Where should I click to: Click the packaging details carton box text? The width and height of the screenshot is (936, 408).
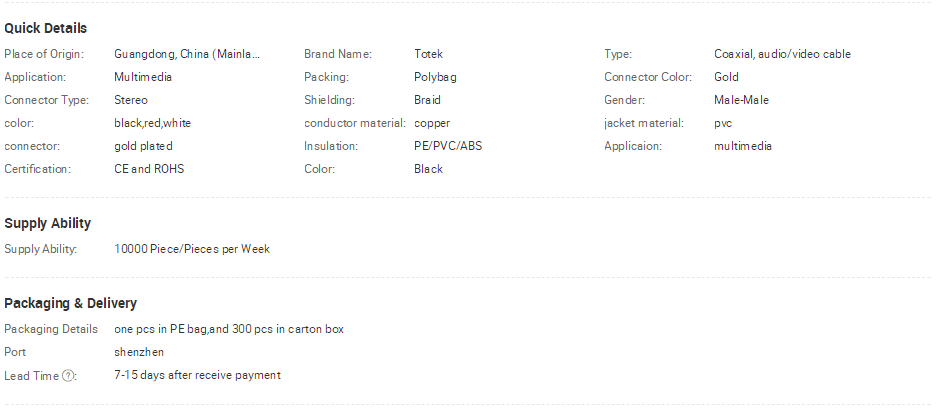(229, 329)
